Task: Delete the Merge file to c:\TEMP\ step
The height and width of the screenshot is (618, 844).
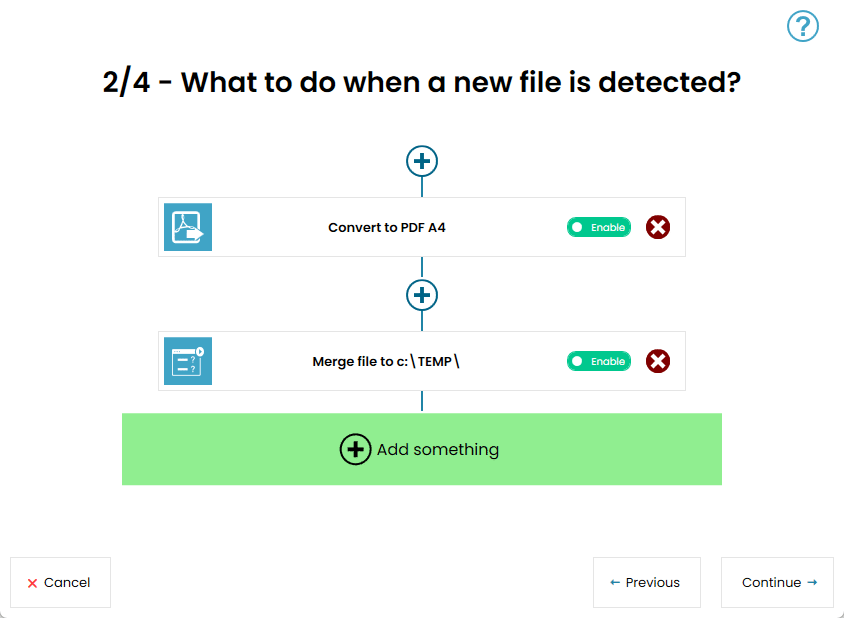Action: tap(658, 361)
